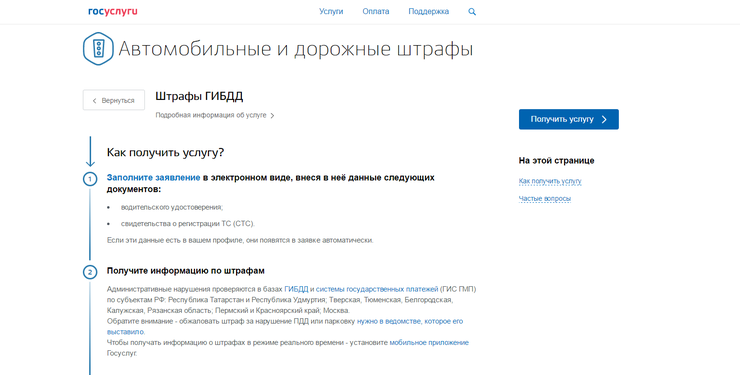Click свидетельства о регистрации ТС (СТС) item
740x375 pixels.
pos(188,224)
